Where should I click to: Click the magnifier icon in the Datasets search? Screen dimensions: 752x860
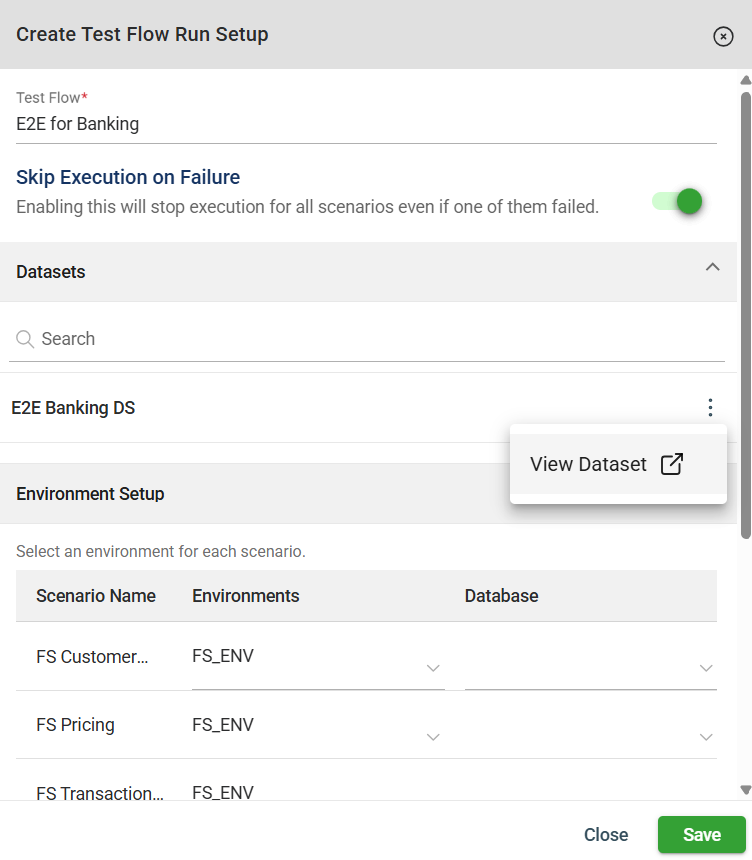26,339
